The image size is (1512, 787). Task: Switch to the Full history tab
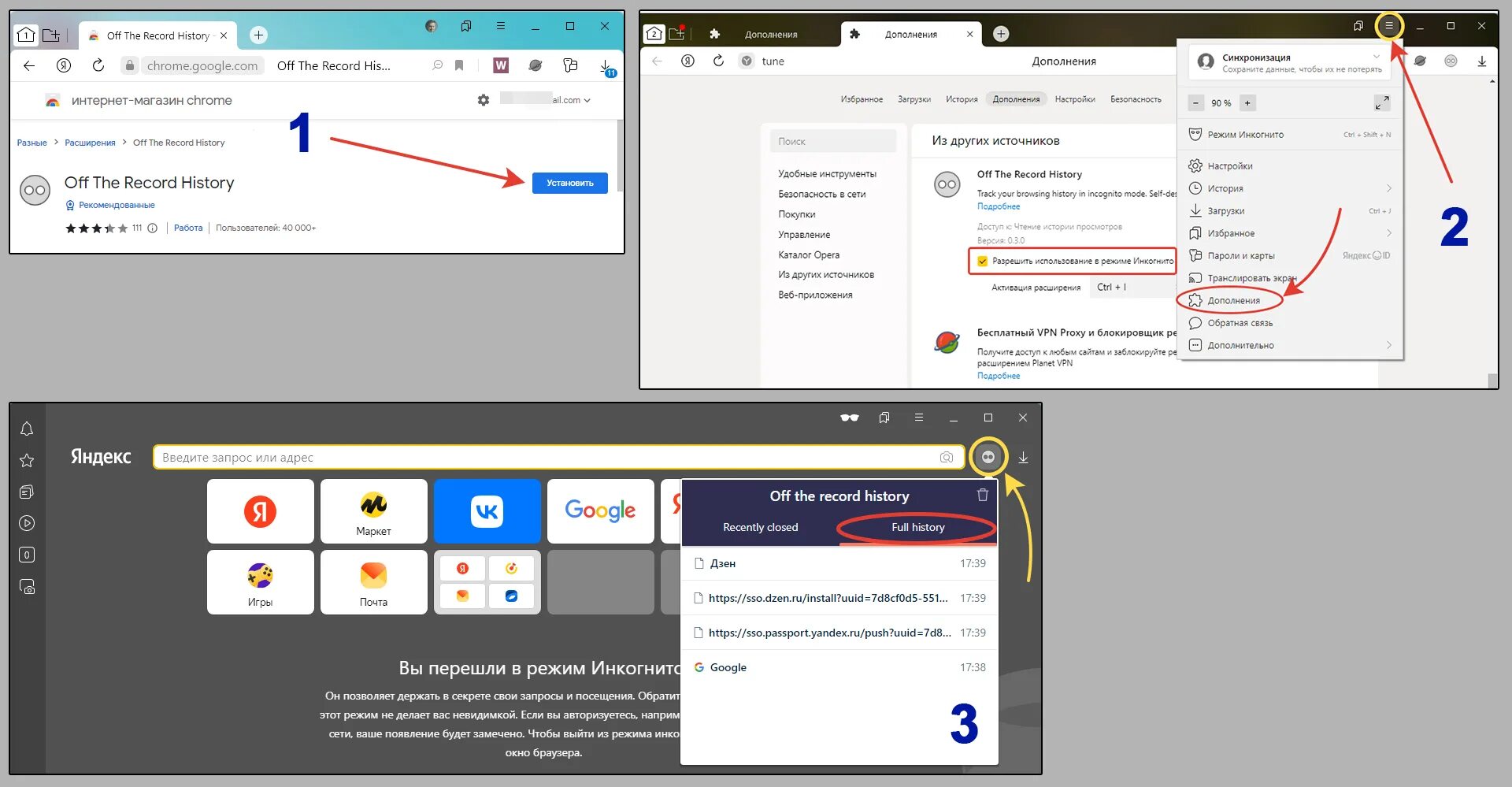[x=918, y=527]
